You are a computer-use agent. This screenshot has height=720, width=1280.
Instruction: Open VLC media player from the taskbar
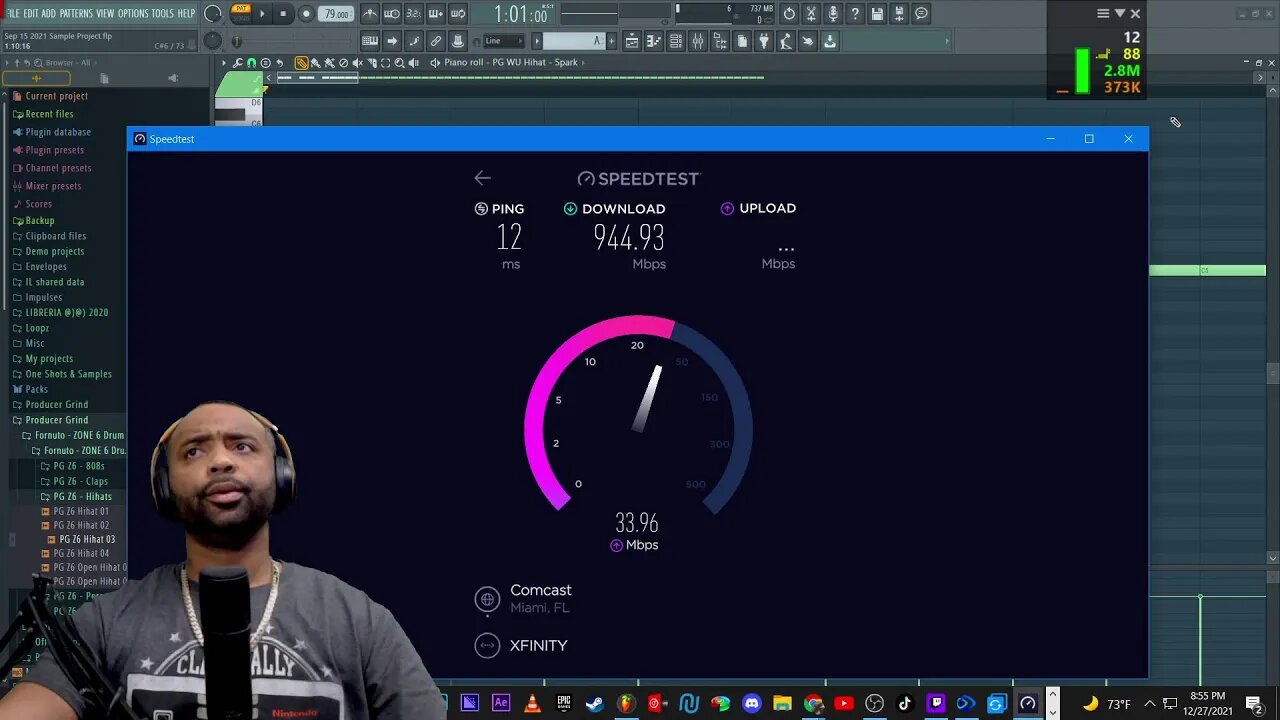(532, 704)
